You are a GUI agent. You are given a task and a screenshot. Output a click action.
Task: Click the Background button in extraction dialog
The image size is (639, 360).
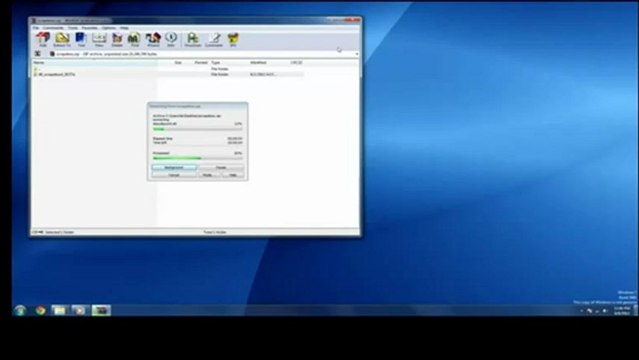coord(174,168)
